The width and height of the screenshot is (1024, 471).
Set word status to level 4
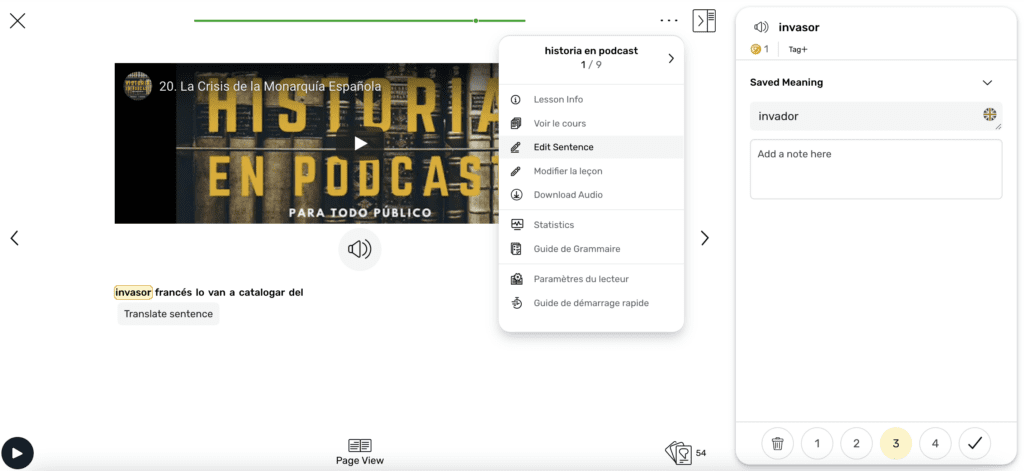(x=935, y=443)
